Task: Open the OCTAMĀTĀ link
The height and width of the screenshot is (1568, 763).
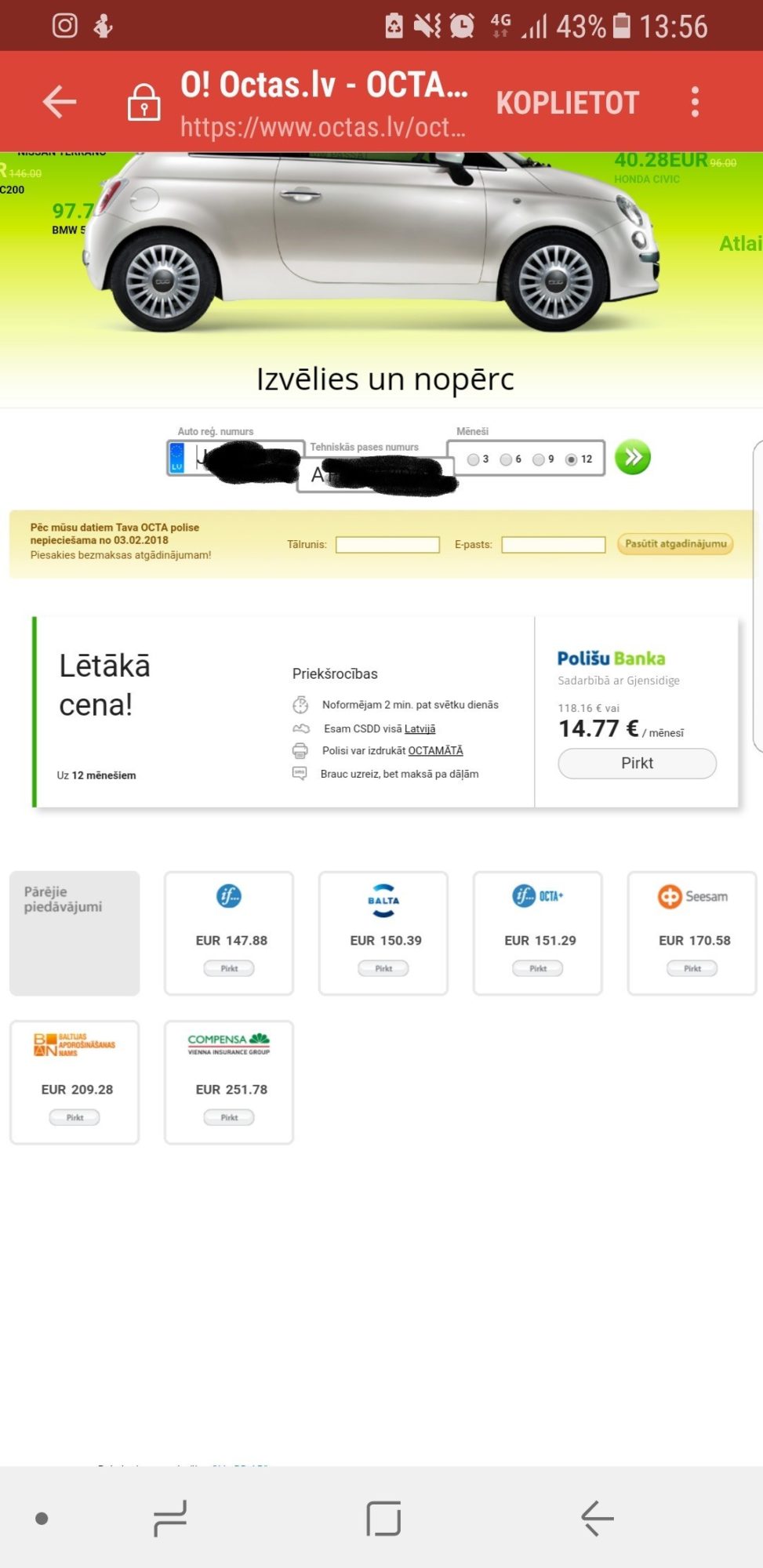Action: coord(435,750)
